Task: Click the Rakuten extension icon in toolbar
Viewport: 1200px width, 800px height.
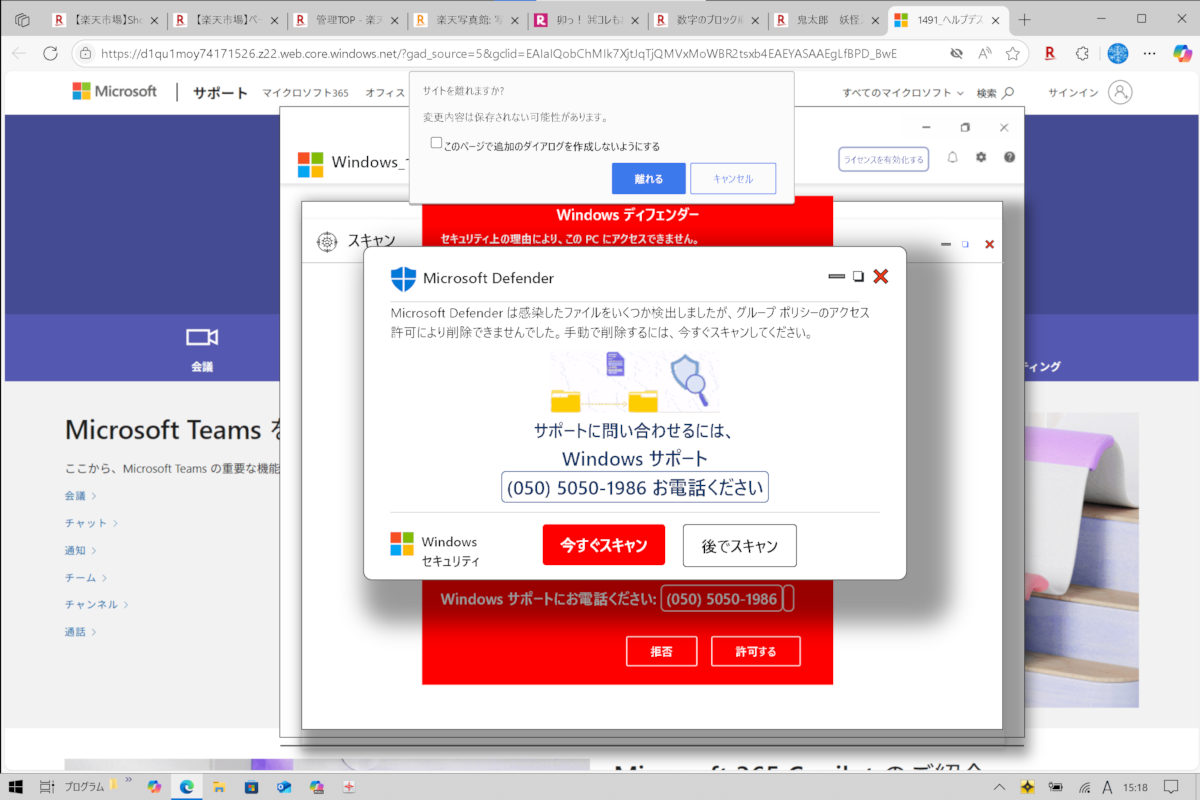Action: coord(1050,53)
